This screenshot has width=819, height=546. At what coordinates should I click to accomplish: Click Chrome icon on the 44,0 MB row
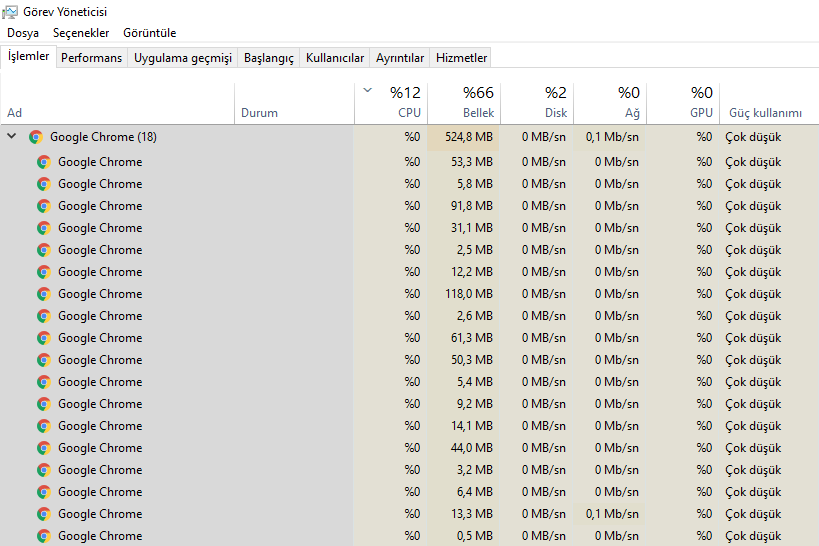tap(44, 448)
